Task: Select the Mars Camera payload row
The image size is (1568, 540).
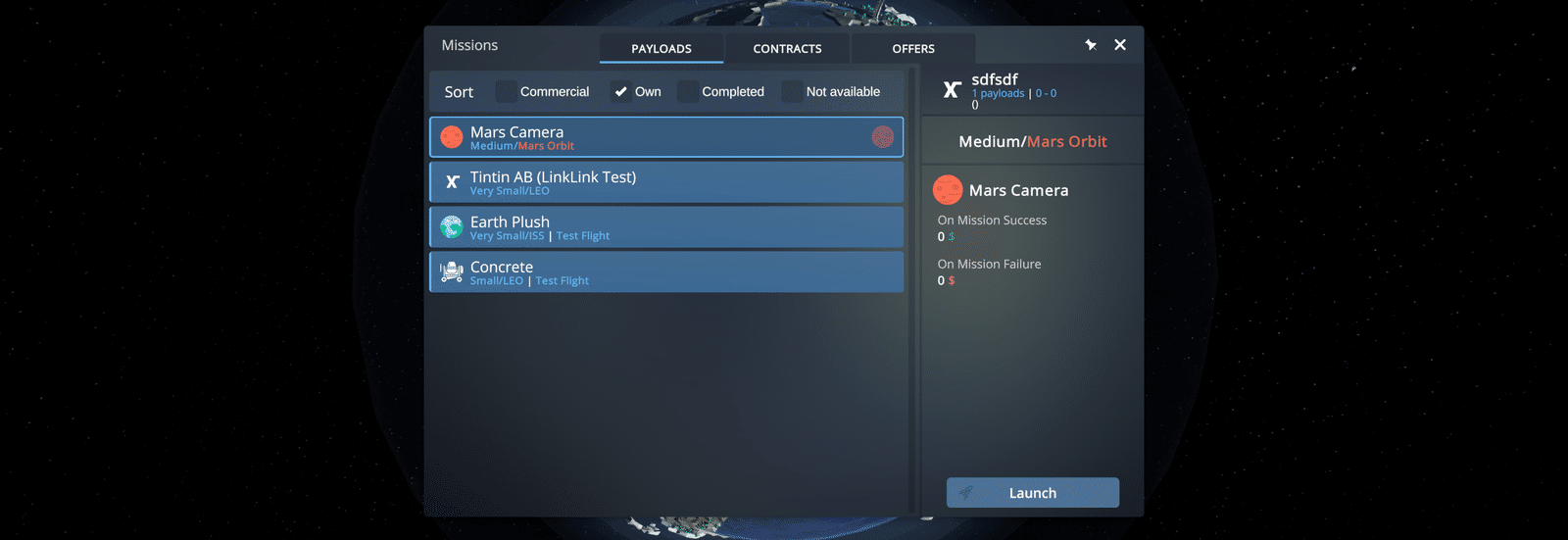Action: pyautogui.click(x=666, y=137)
